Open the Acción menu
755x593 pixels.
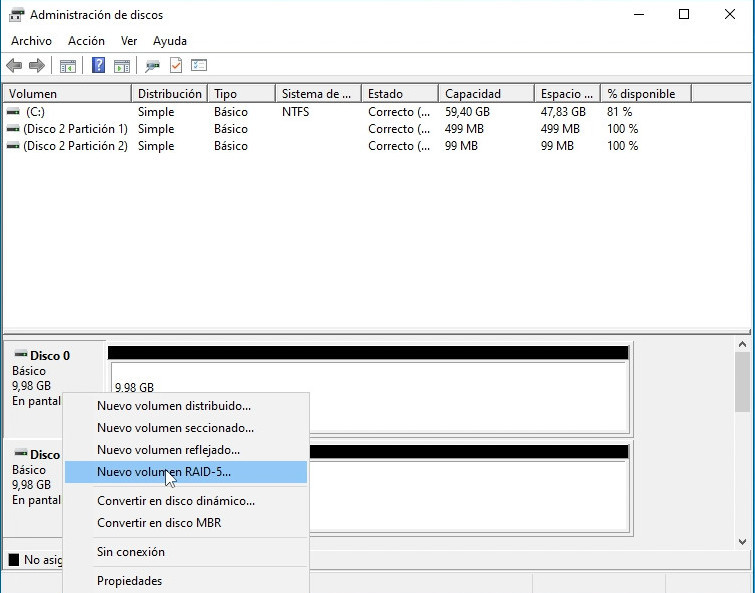coord(86,41)
